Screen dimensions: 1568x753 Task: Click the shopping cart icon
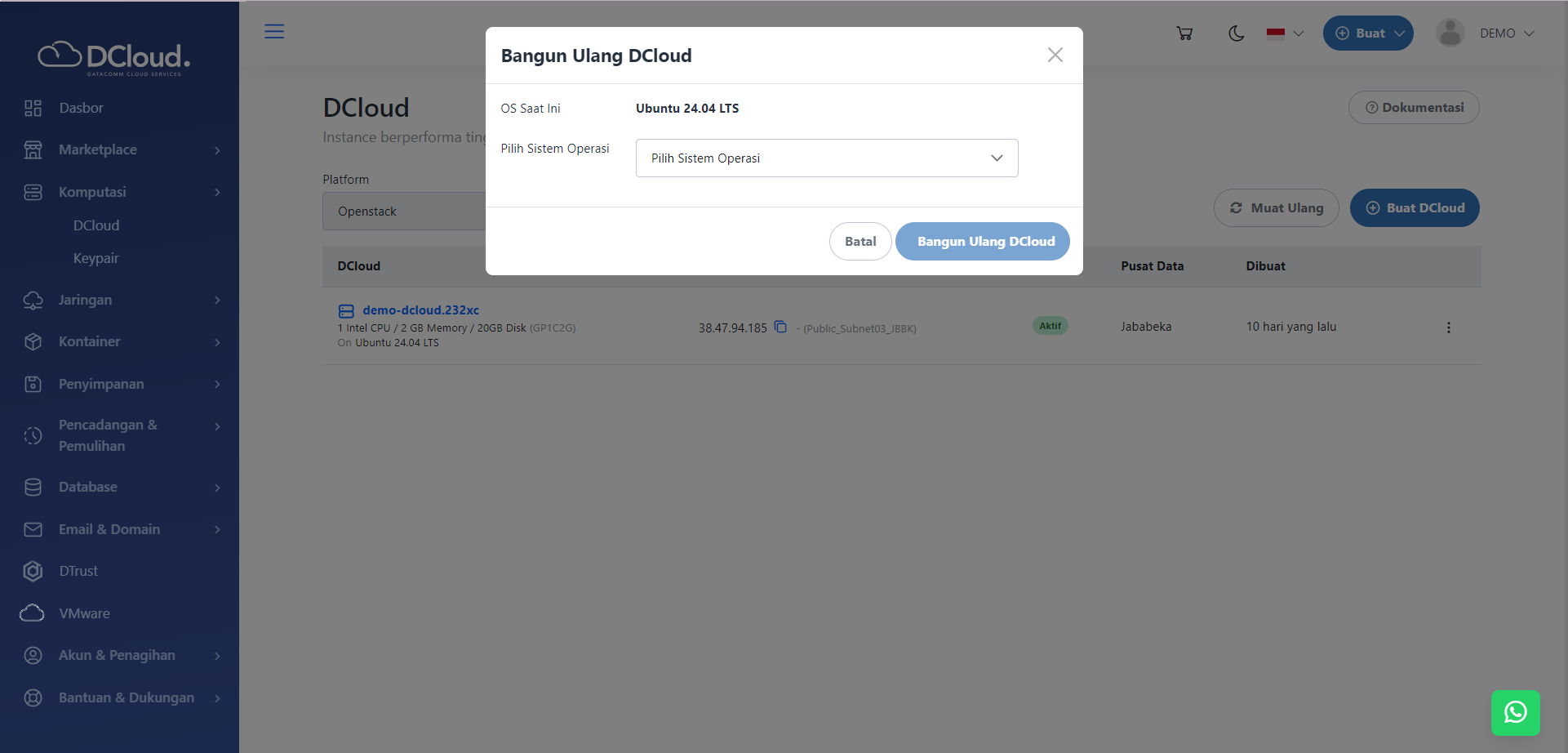pyautogui.click(x=1184, y=33)
